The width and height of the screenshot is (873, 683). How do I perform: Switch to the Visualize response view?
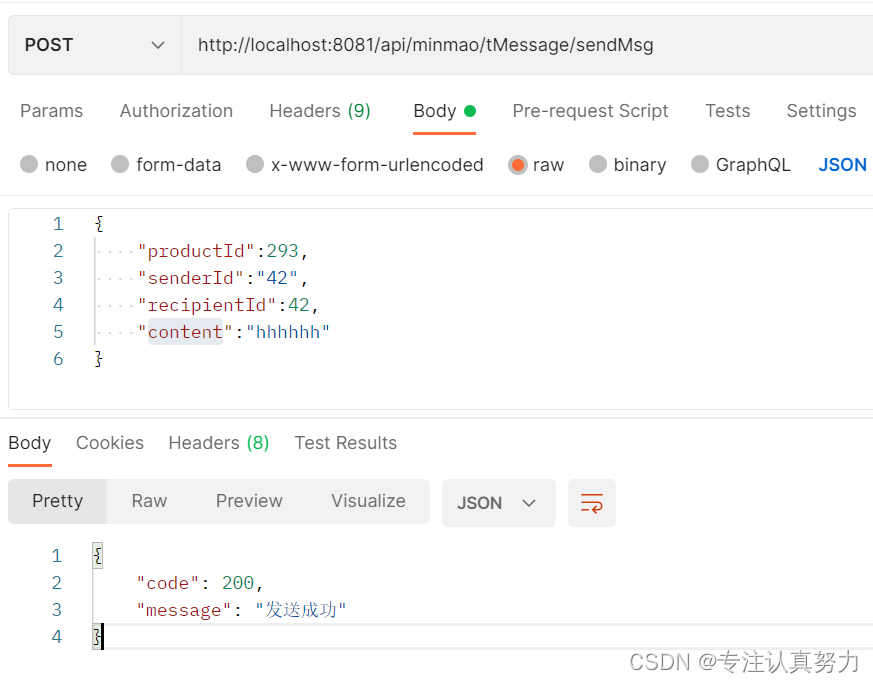[x=368, y=501]
